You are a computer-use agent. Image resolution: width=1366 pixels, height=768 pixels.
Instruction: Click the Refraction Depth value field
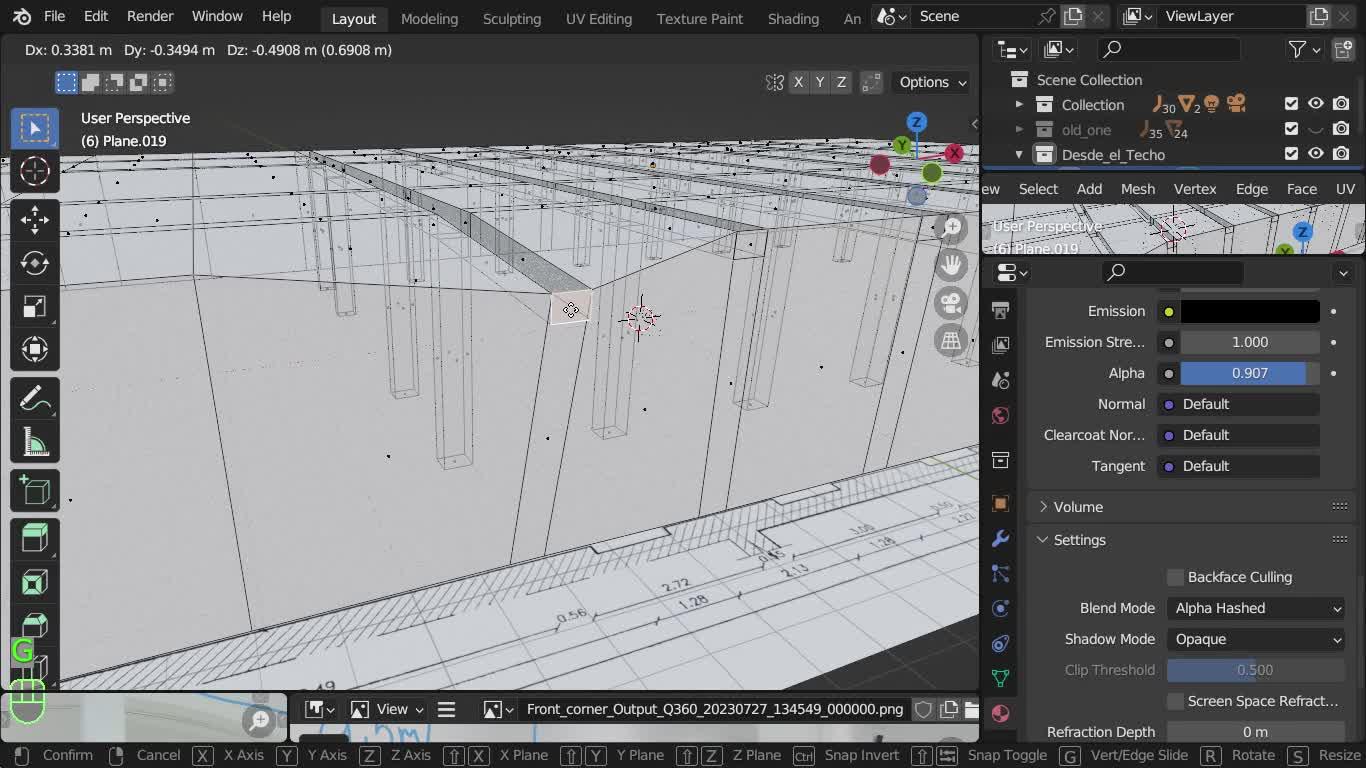[1254, 732]
